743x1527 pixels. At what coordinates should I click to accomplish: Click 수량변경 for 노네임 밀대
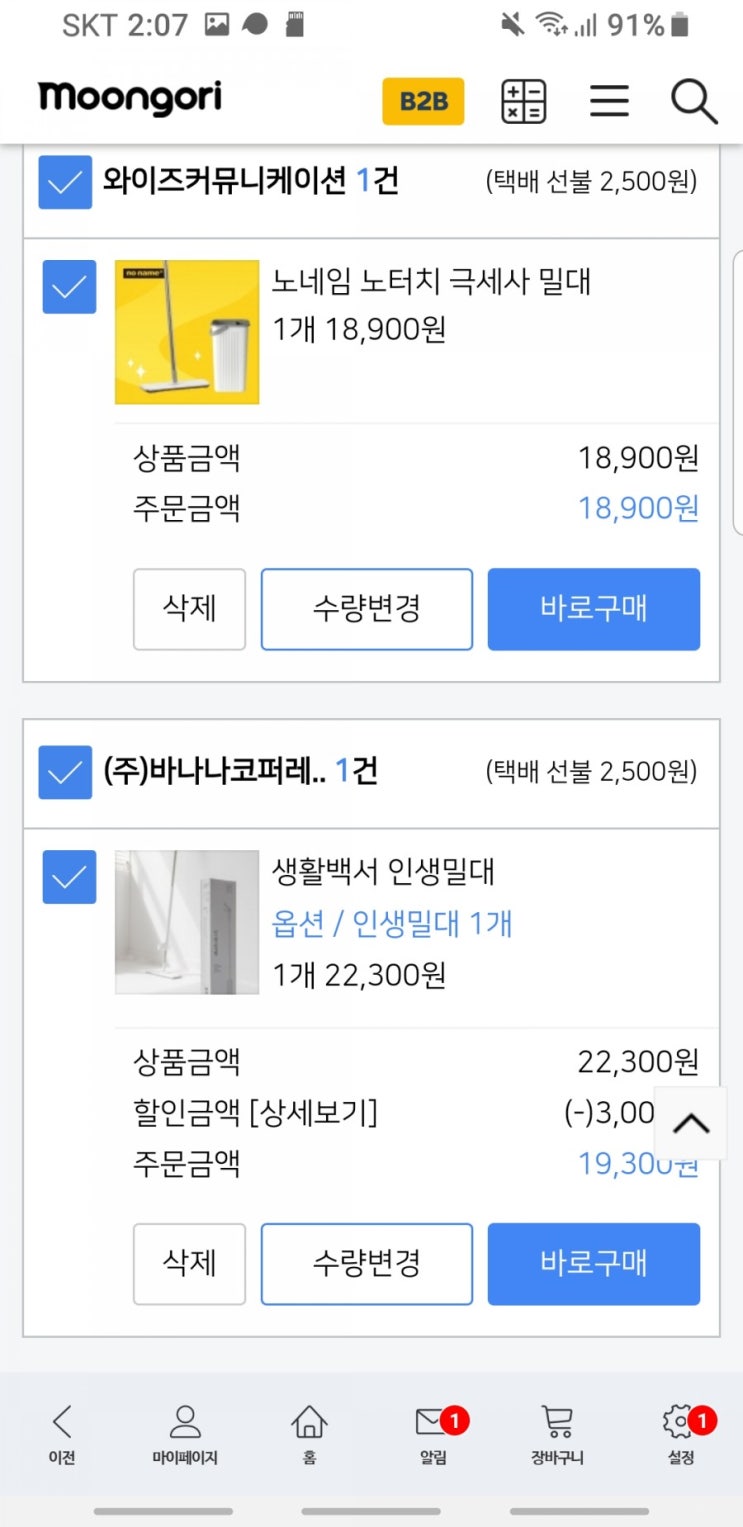point(366,609)
